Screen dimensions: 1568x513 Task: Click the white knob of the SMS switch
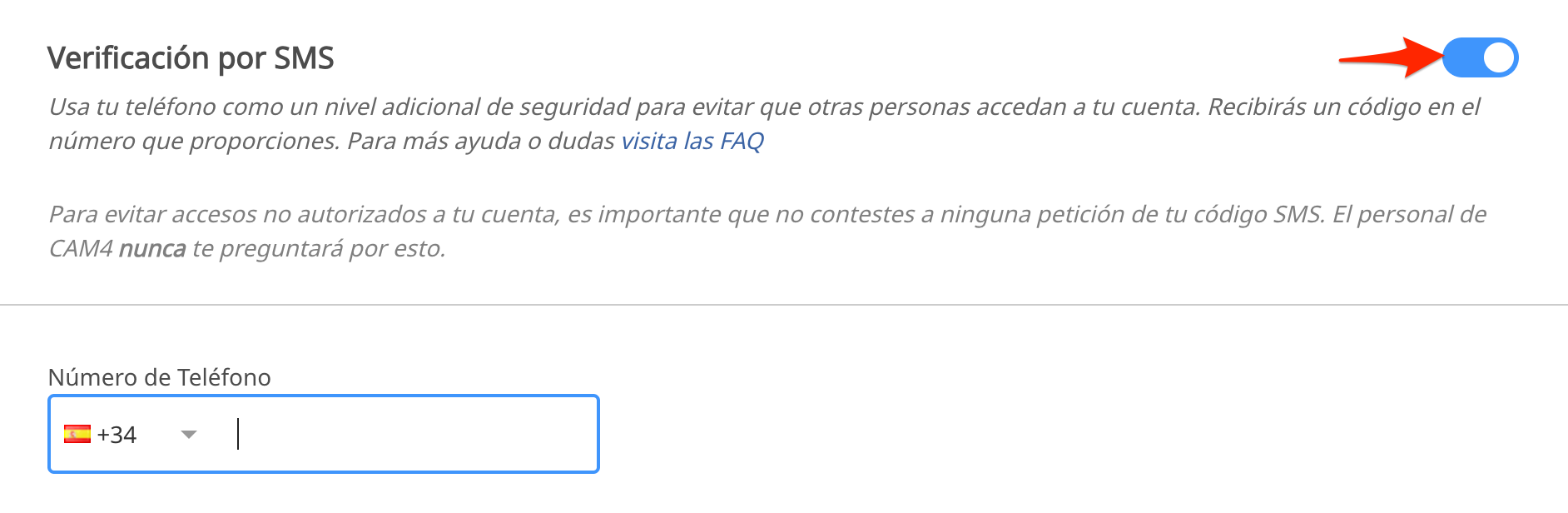click(1499, 57)
